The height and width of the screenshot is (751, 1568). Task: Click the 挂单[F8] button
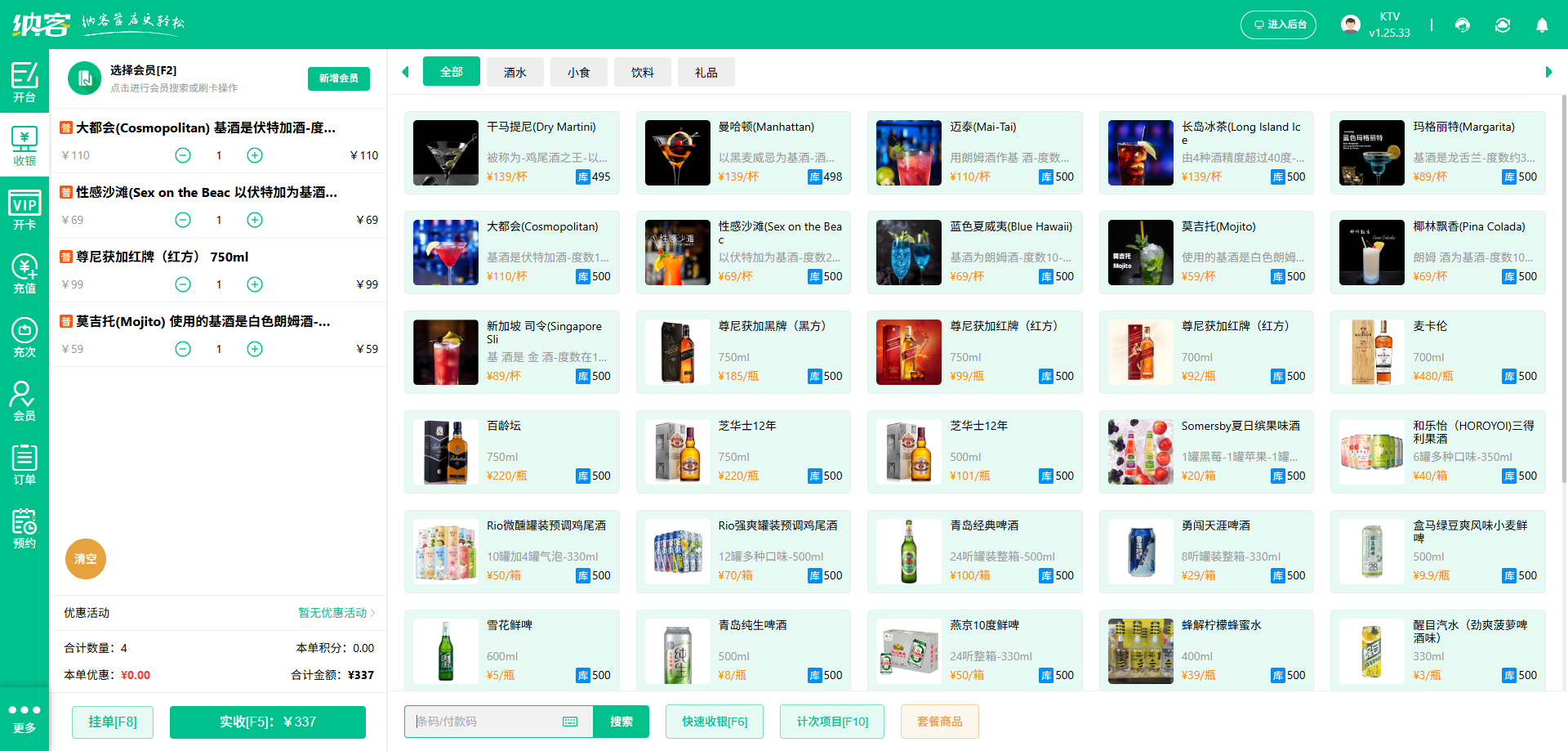pos(113,722)
